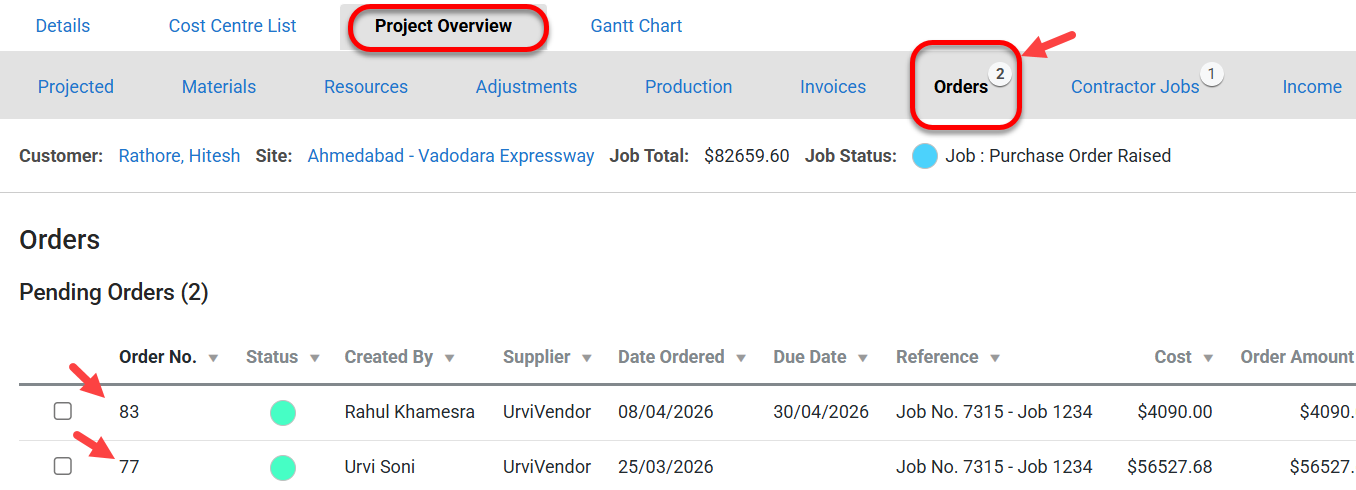The width and height of the screenshot is (1356, 490).
Task: Switch to the Gantt Chart tab
Action: 636,26
